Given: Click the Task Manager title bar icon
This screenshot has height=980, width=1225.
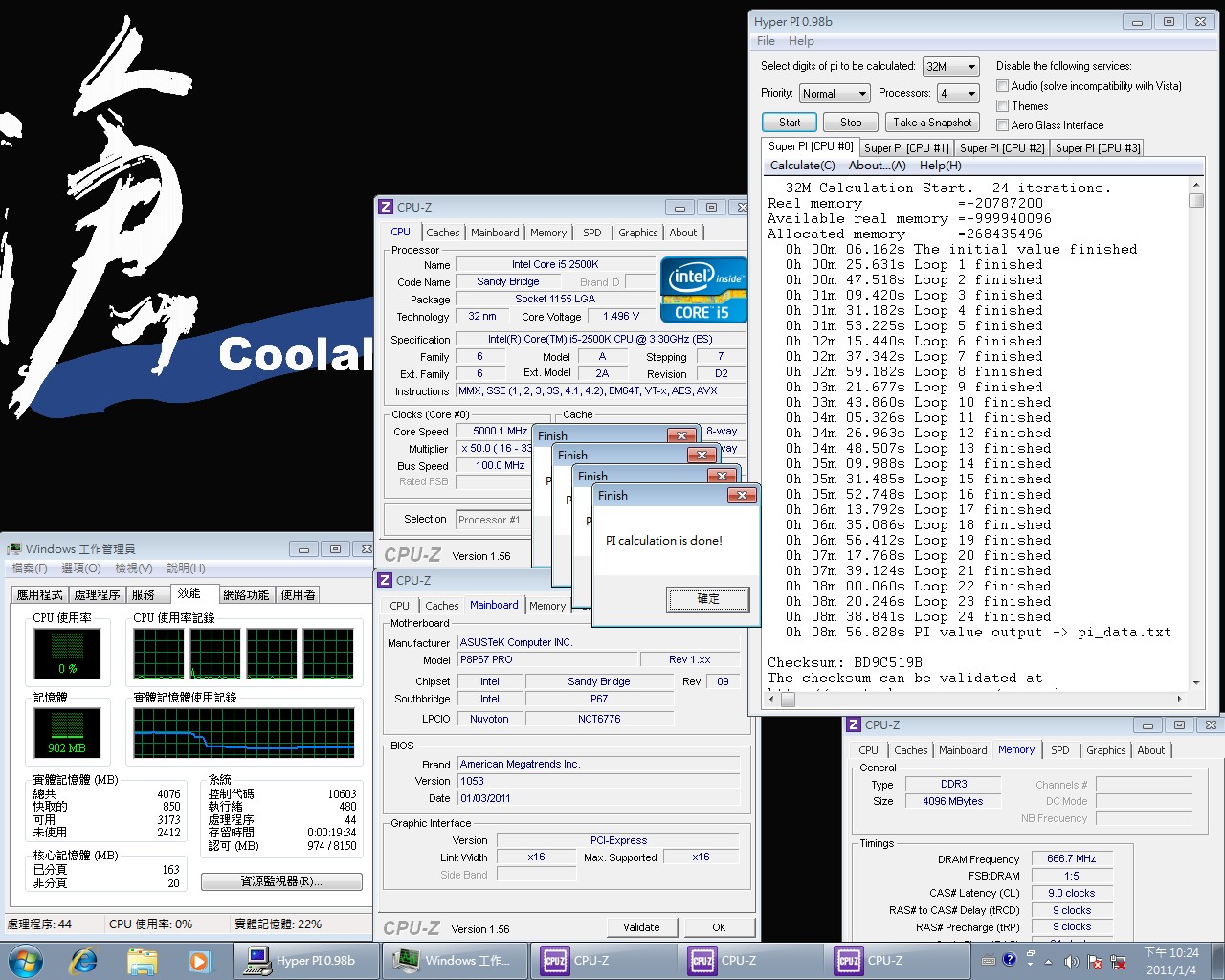Looking at the screenshot, I should pyautogui.click(x=14, y=548).
